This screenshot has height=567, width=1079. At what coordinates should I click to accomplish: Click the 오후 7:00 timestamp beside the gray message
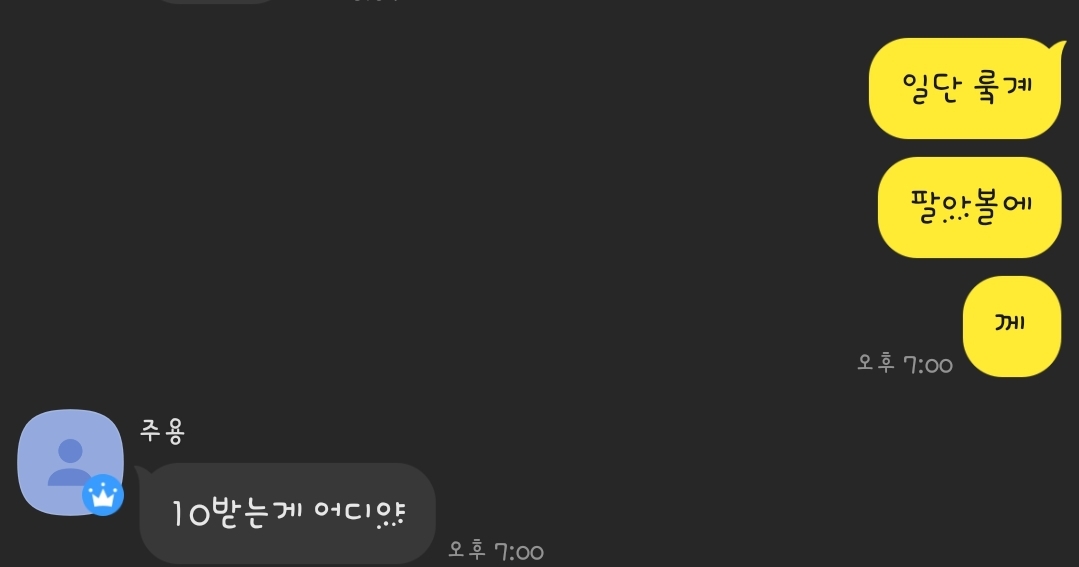[x=496, y=550]
